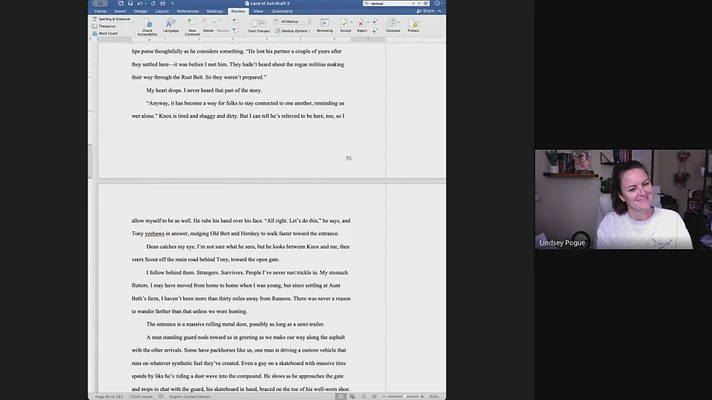Run Check Accessibility
The image size is (712, 400).
point(147,27)
